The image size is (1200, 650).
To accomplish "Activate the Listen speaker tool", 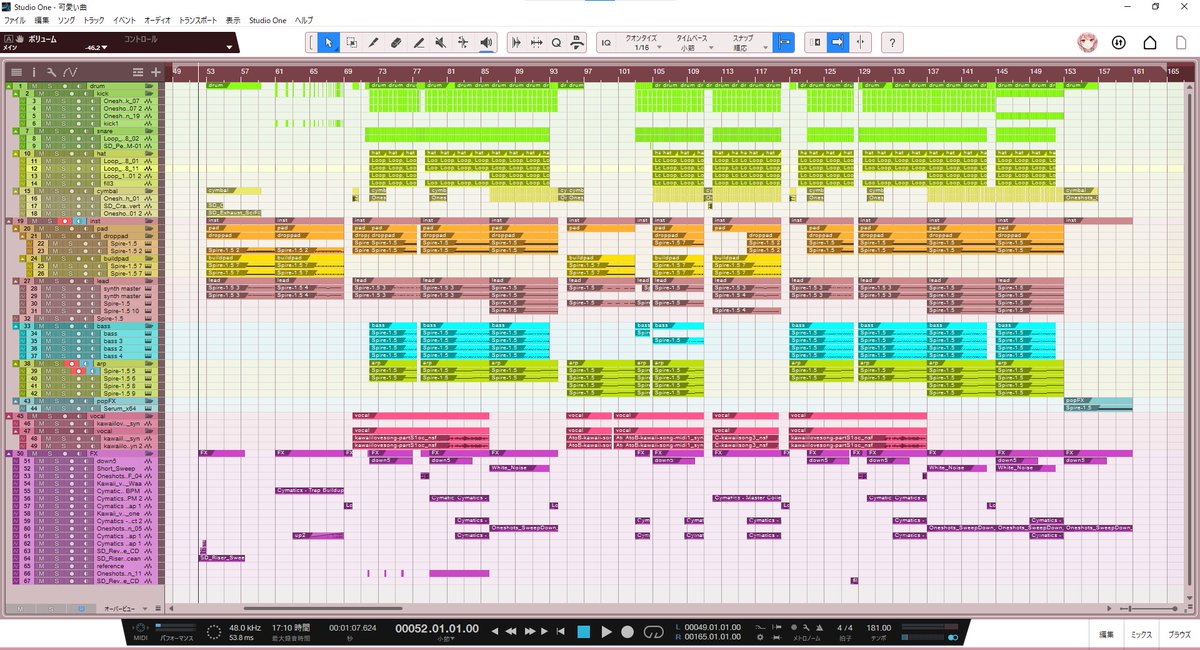I will click(485, 42).
